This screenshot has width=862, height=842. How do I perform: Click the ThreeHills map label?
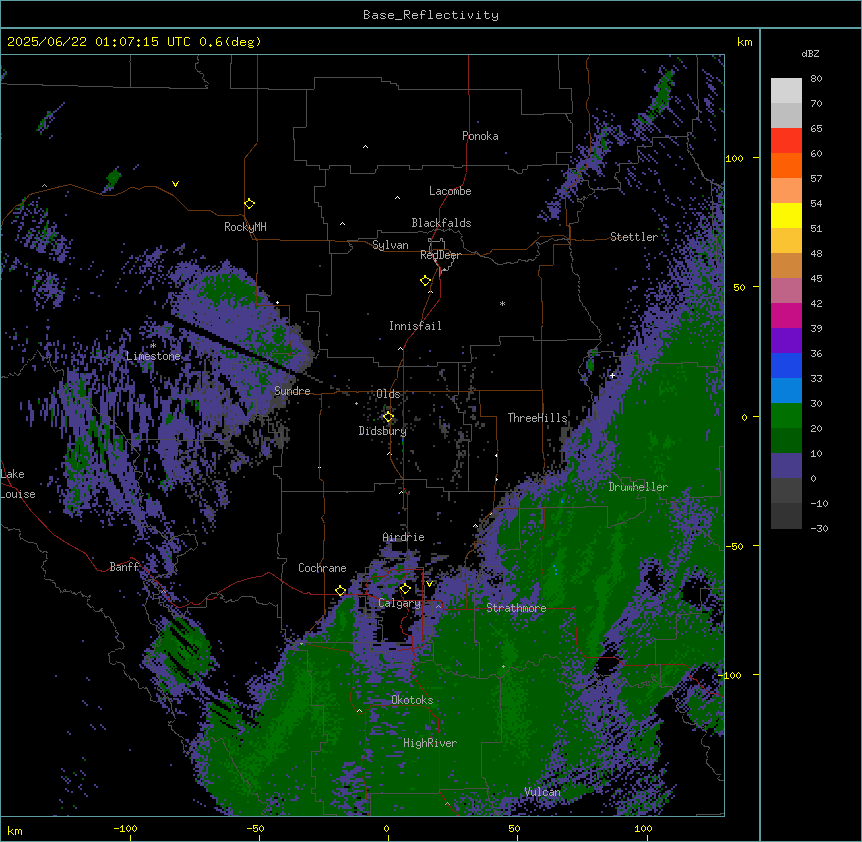[x=537, y=418]
